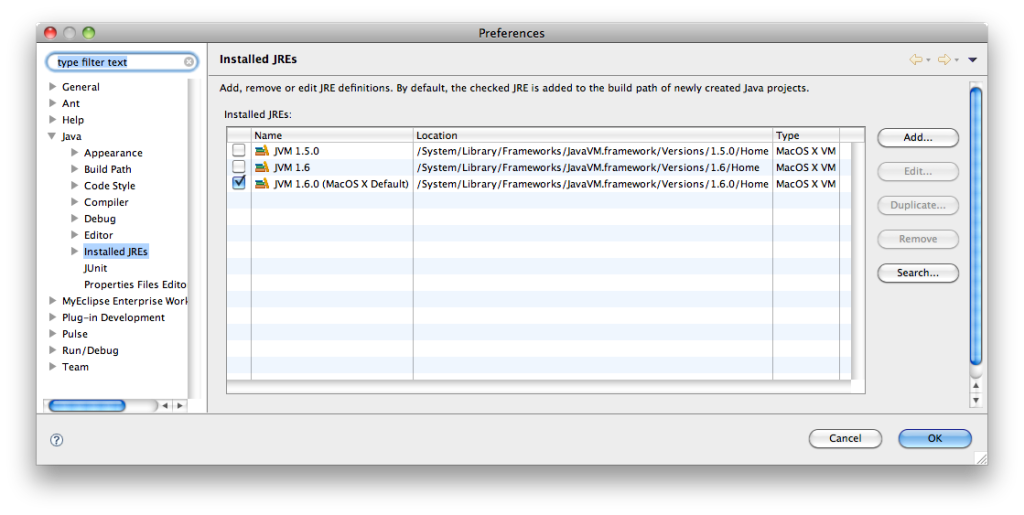
Task: Click the tree scroll left arrow
Action: tap(165, 406)
